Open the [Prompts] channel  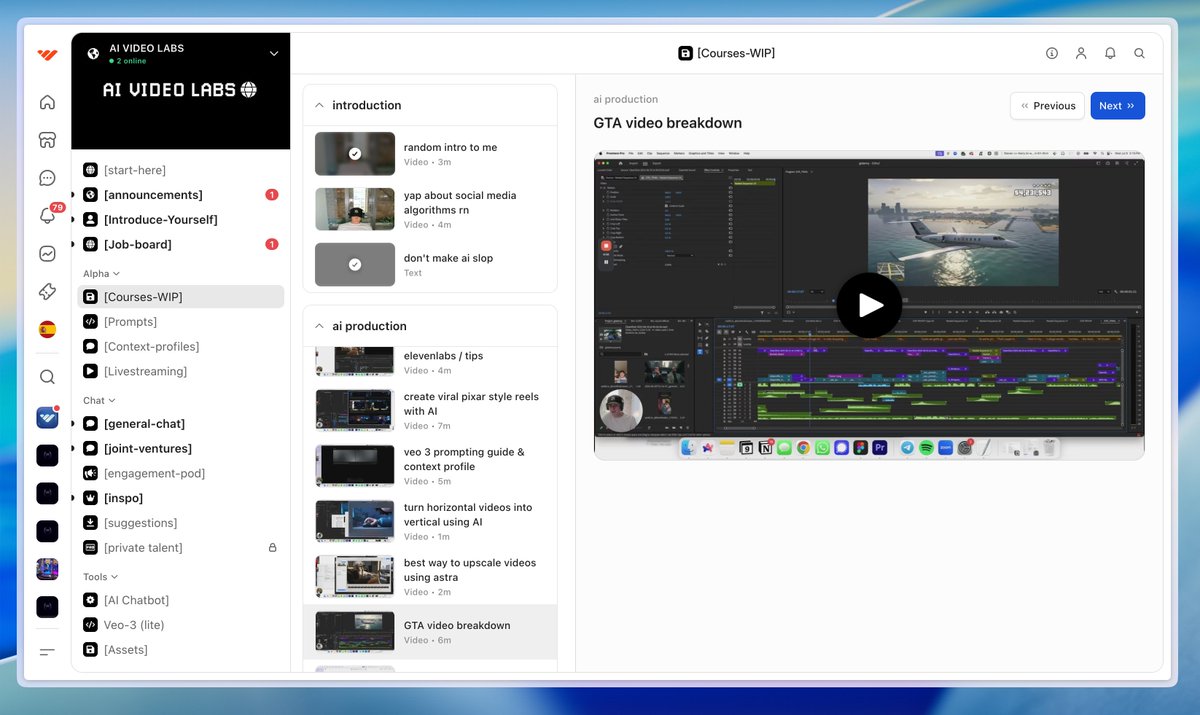tap(180, 322)
